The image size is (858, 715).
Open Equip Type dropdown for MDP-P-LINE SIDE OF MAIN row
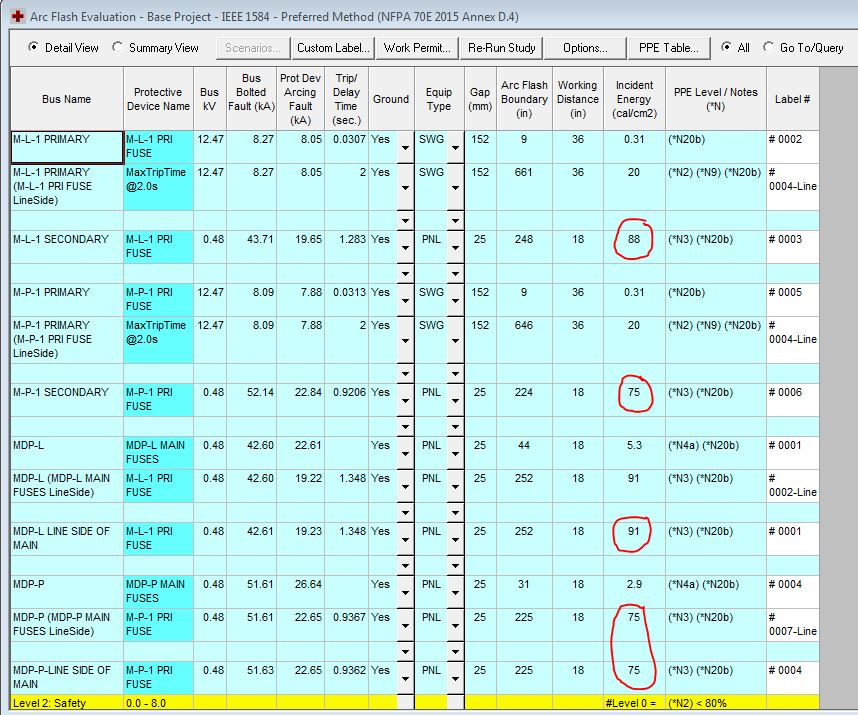(x=455, y=678)
